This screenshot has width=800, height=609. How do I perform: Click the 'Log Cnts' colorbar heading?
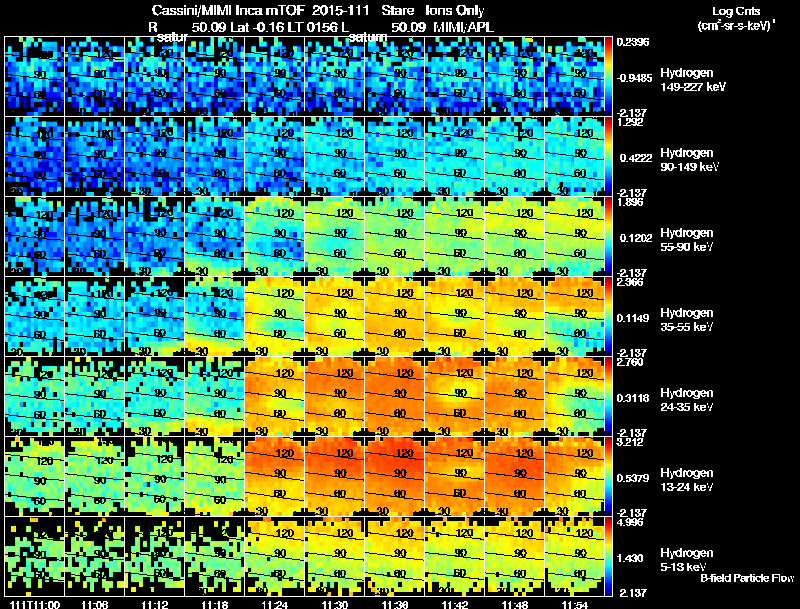coord(736,11)
